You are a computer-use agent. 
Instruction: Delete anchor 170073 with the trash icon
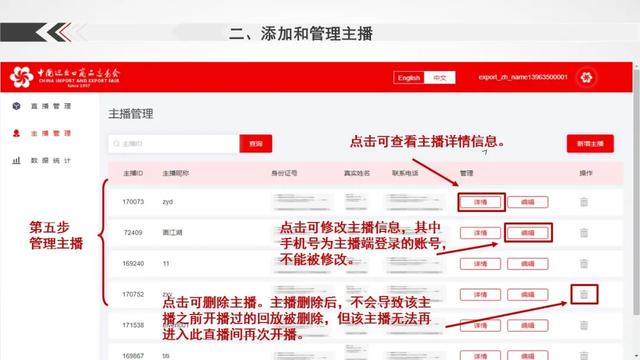click(x=584, y=202)
